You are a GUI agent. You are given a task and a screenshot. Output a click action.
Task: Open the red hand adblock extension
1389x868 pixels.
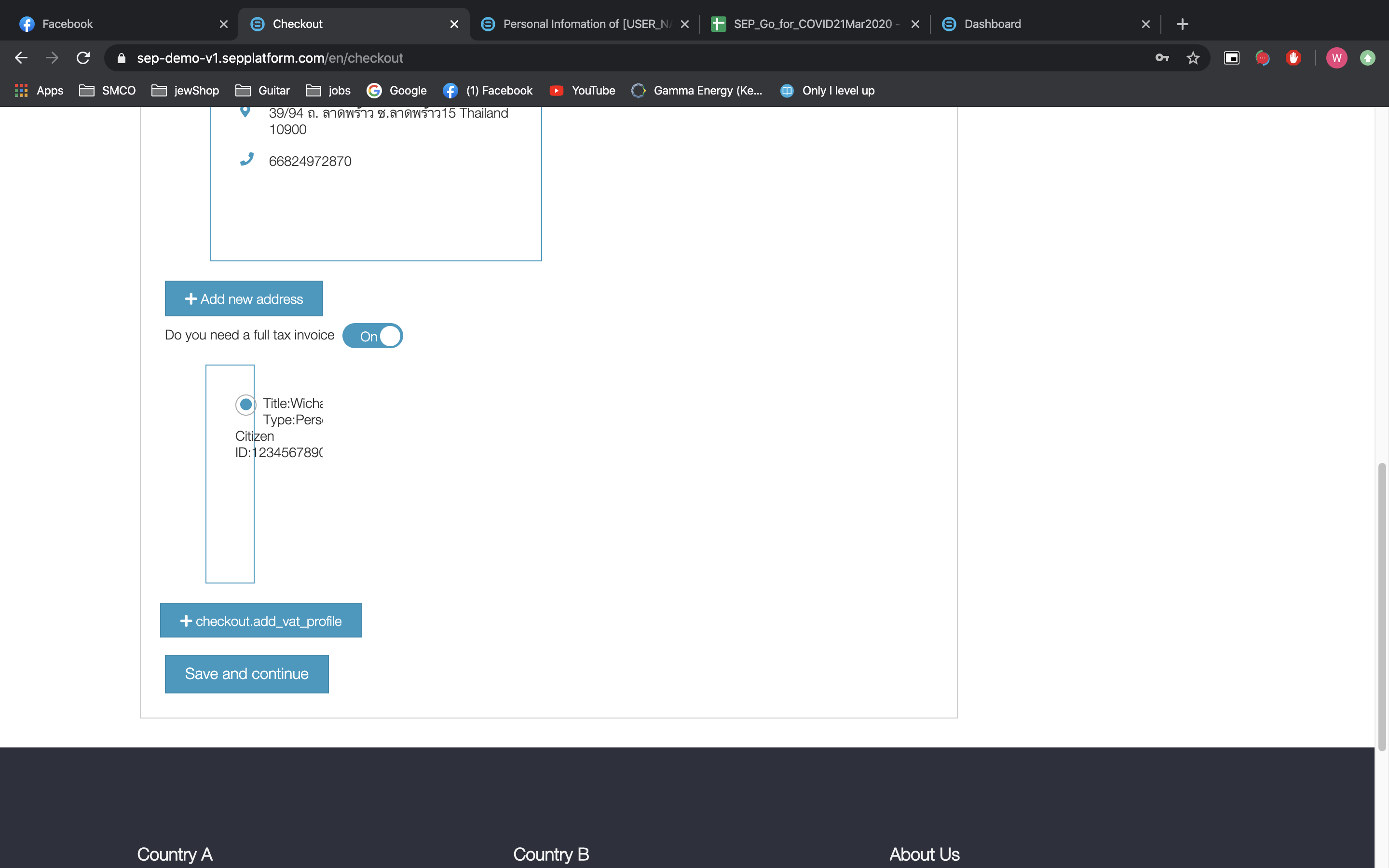point(1293,58)
